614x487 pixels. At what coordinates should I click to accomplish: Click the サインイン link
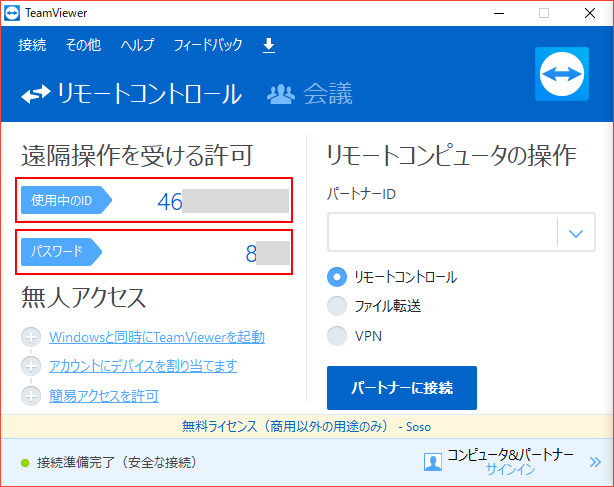(x=510, y=469)
